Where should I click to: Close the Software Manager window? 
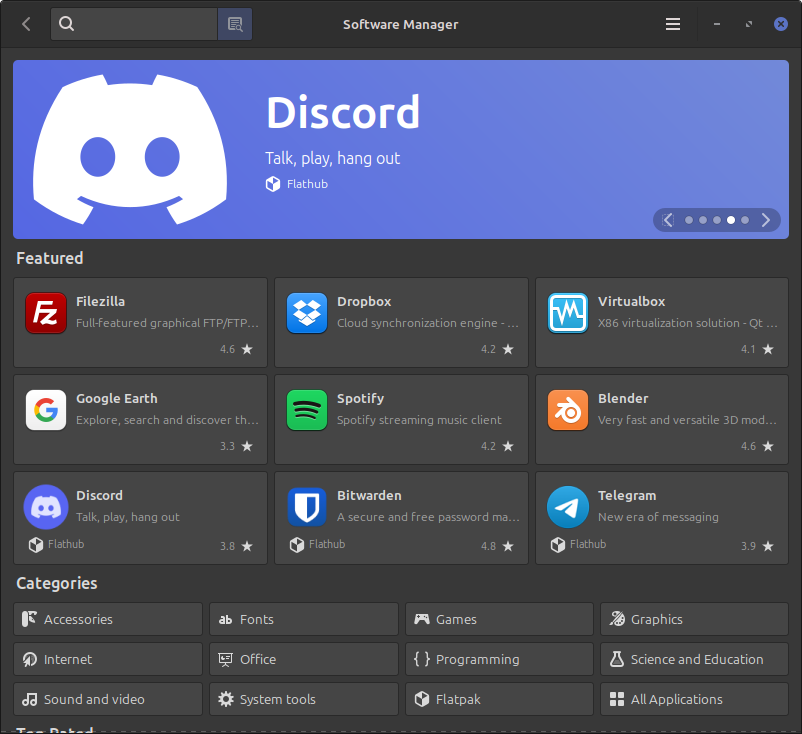coord(781,24)
